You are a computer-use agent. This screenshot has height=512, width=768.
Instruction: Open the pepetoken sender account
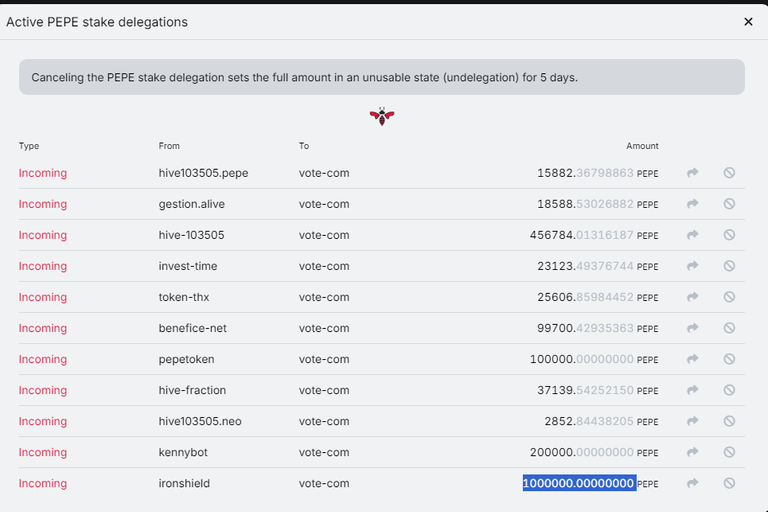tap(187, 359)
